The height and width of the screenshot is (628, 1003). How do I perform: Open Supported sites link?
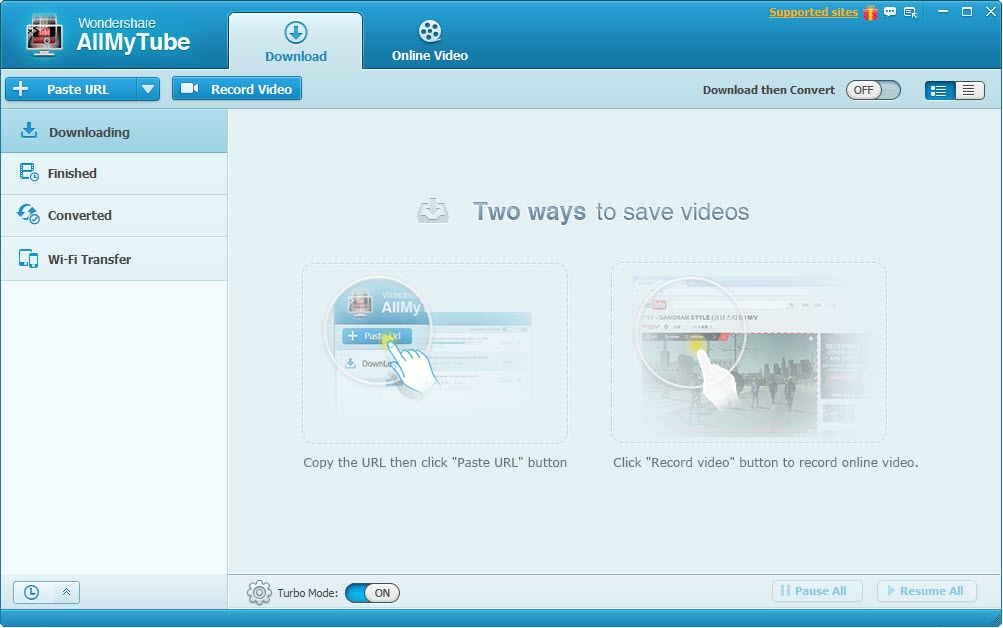pos(813,12)
